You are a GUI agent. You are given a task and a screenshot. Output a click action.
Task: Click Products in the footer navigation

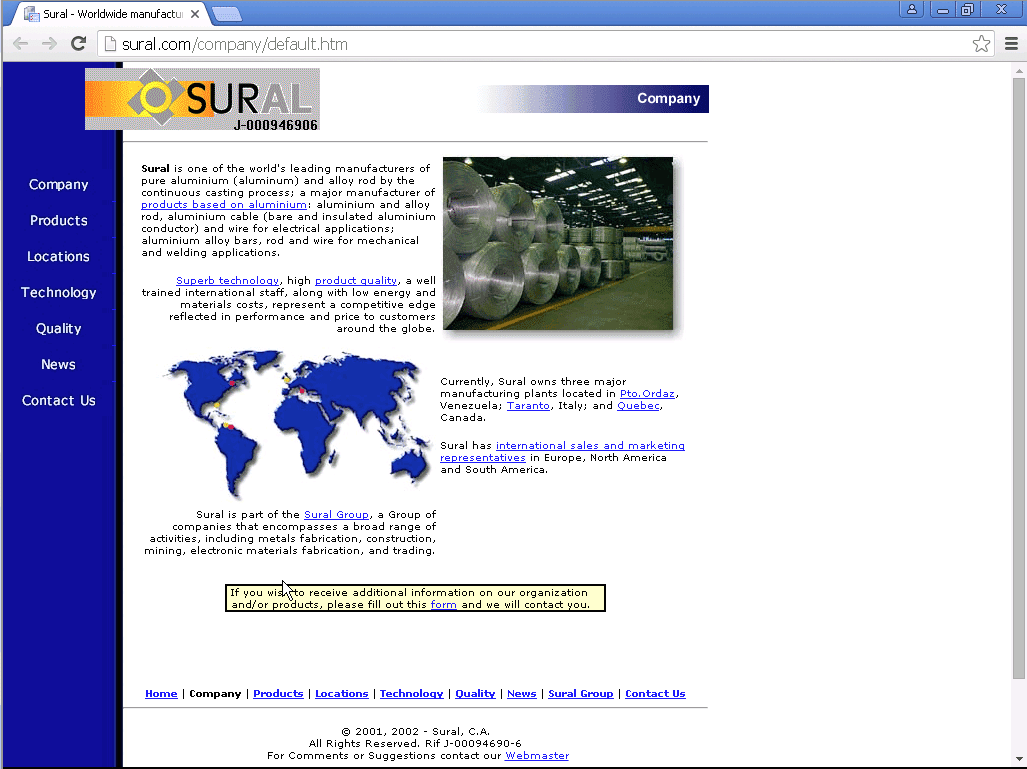[x=278, y=694]
